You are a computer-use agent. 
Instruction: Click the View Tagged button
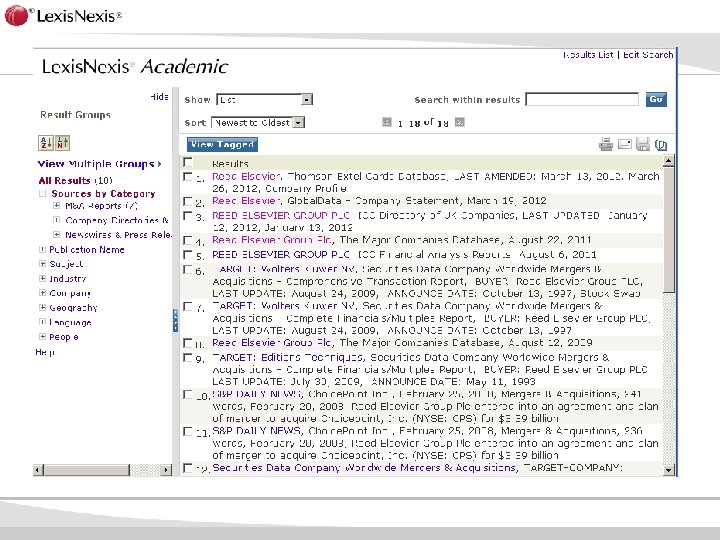click(222, 145)
